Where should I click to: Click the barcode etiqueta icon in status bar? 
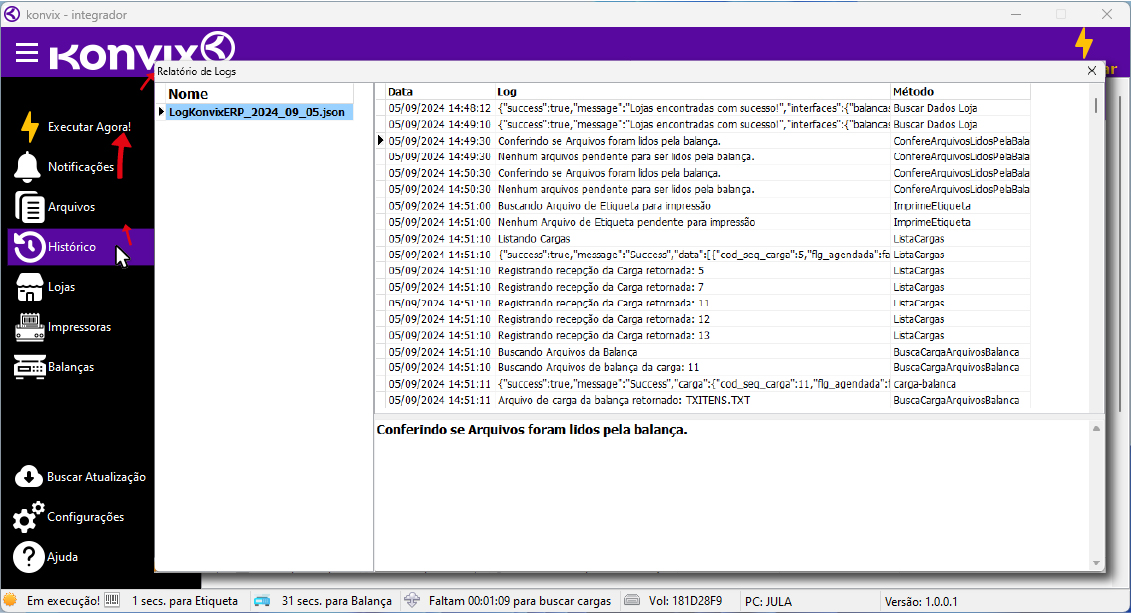coord(112,600)
